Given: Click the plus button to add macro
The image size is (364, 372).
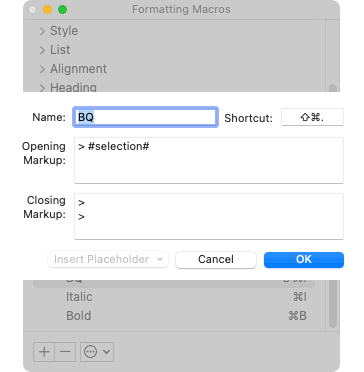Looking at the screenshot, I should coord(44,352).
